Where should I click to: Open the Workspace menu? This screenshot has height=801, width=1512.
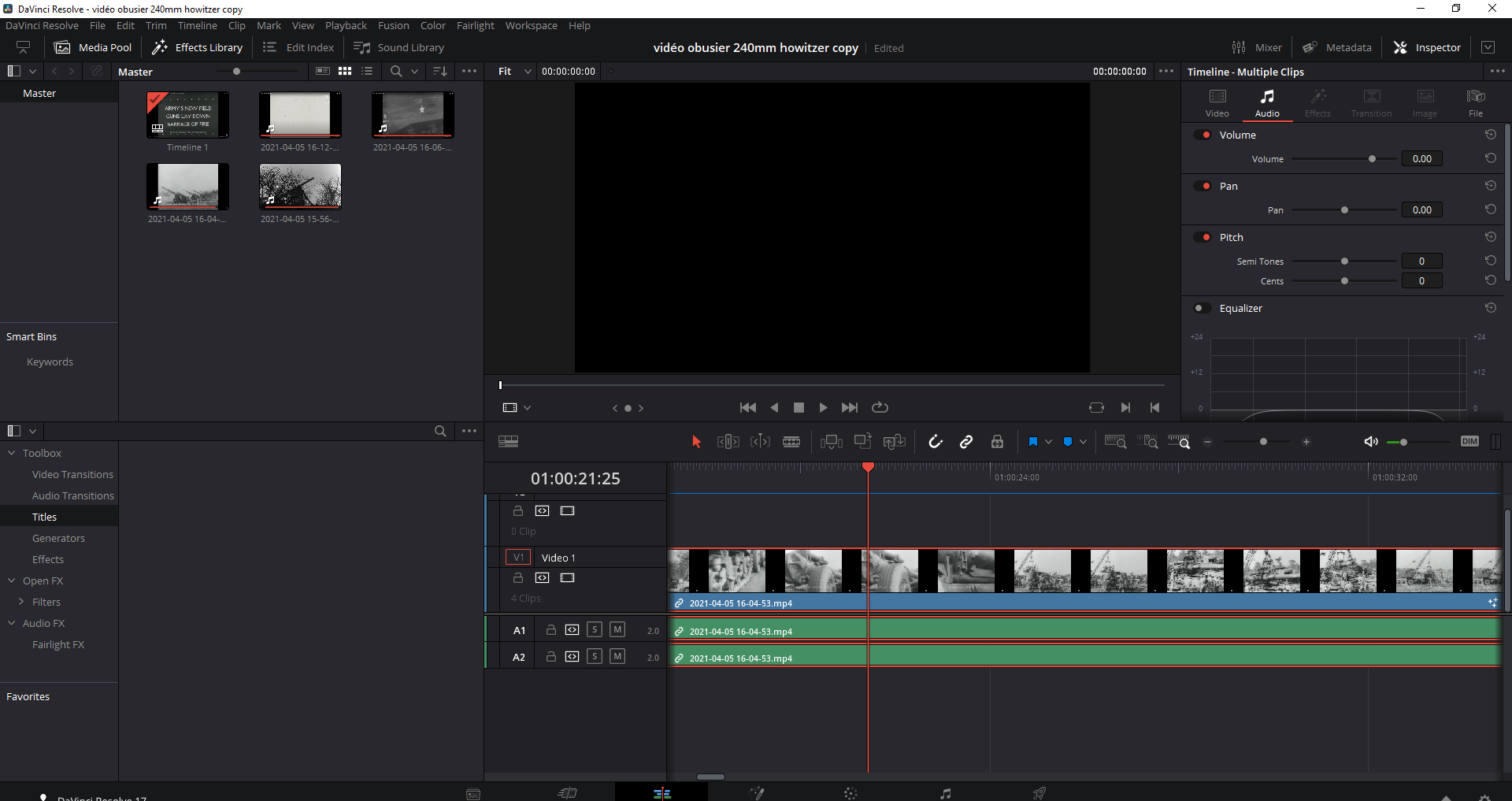[531, 26]
